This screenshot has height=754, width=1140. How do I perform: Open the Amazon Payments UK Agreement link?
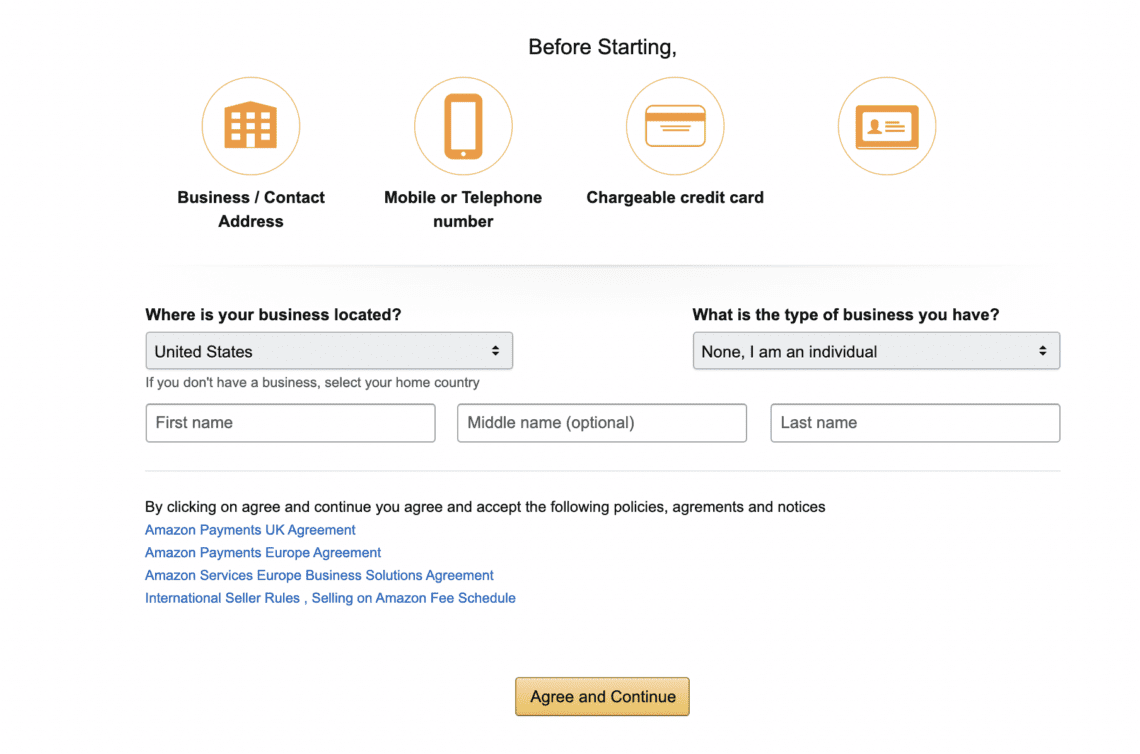pyautogui.click(x=250, y=529)
